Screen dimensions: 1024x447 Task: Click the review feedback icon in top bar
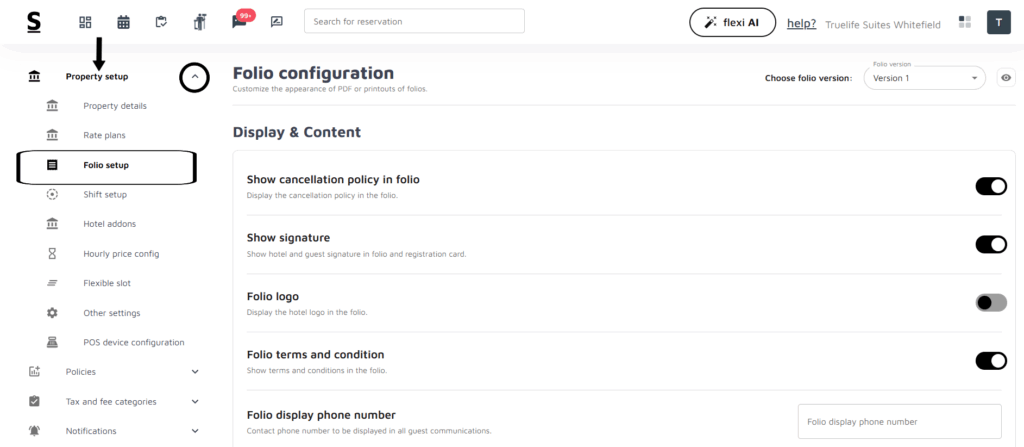(x=276, y=22)
